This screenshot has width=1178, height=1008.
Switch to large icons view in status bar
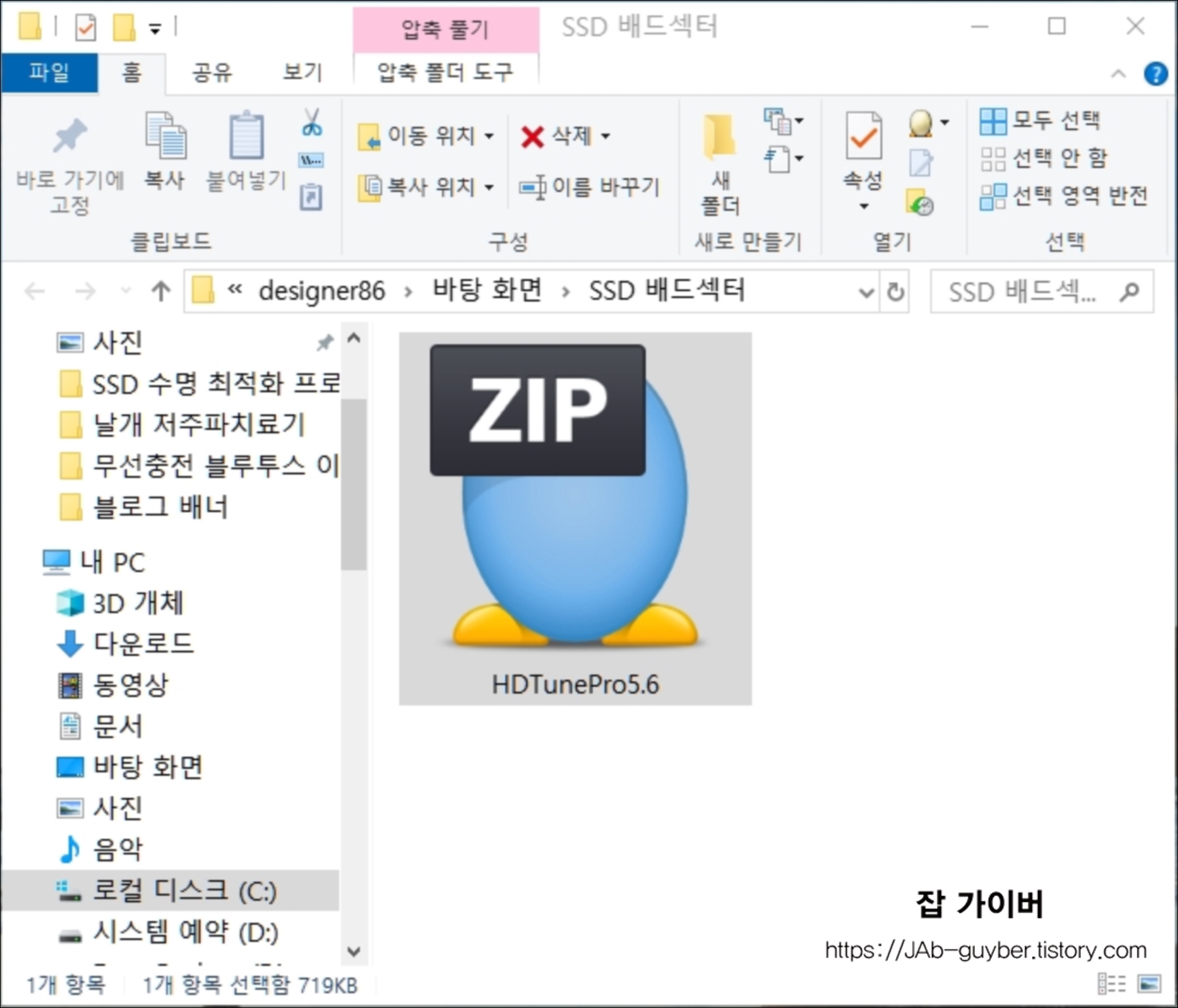(1149, 983)
